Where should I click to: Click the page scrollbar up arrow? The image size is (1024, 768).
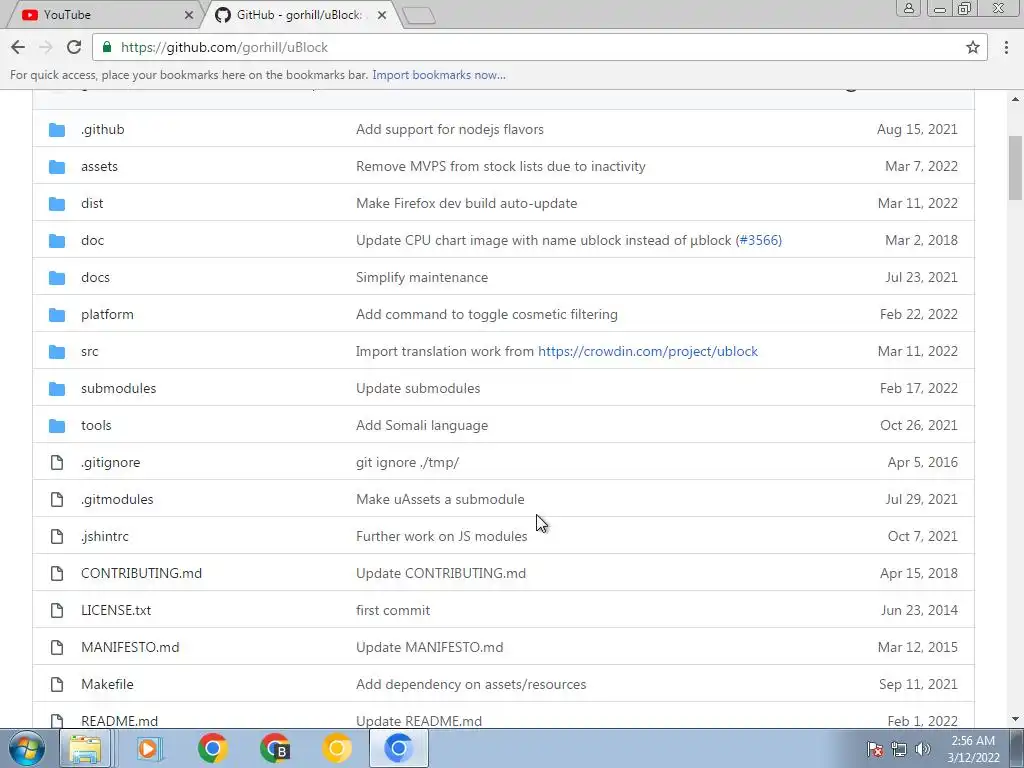(x=1015, y=99)
